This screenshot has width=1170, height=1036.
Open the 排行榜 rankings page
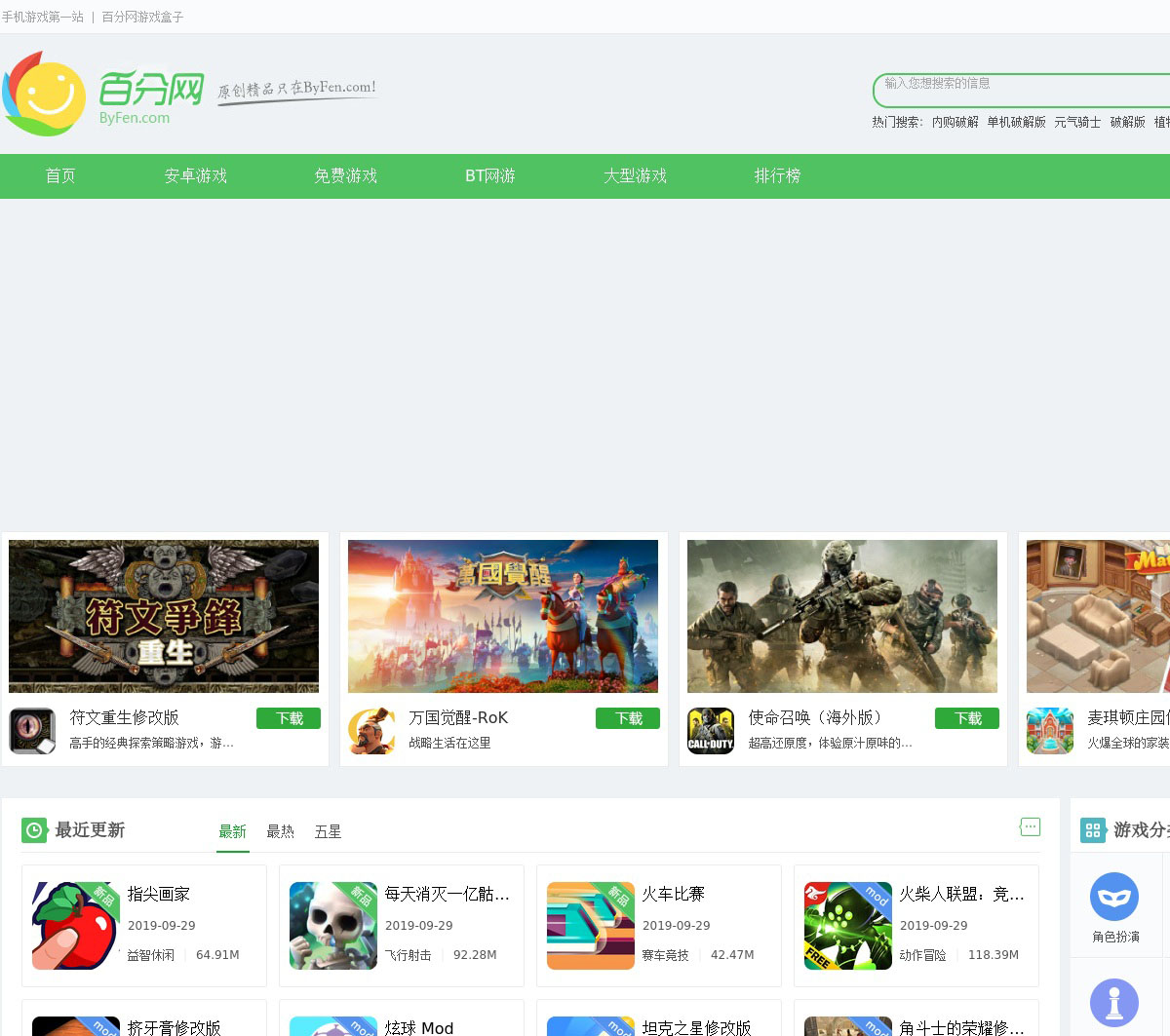[777, 176]
